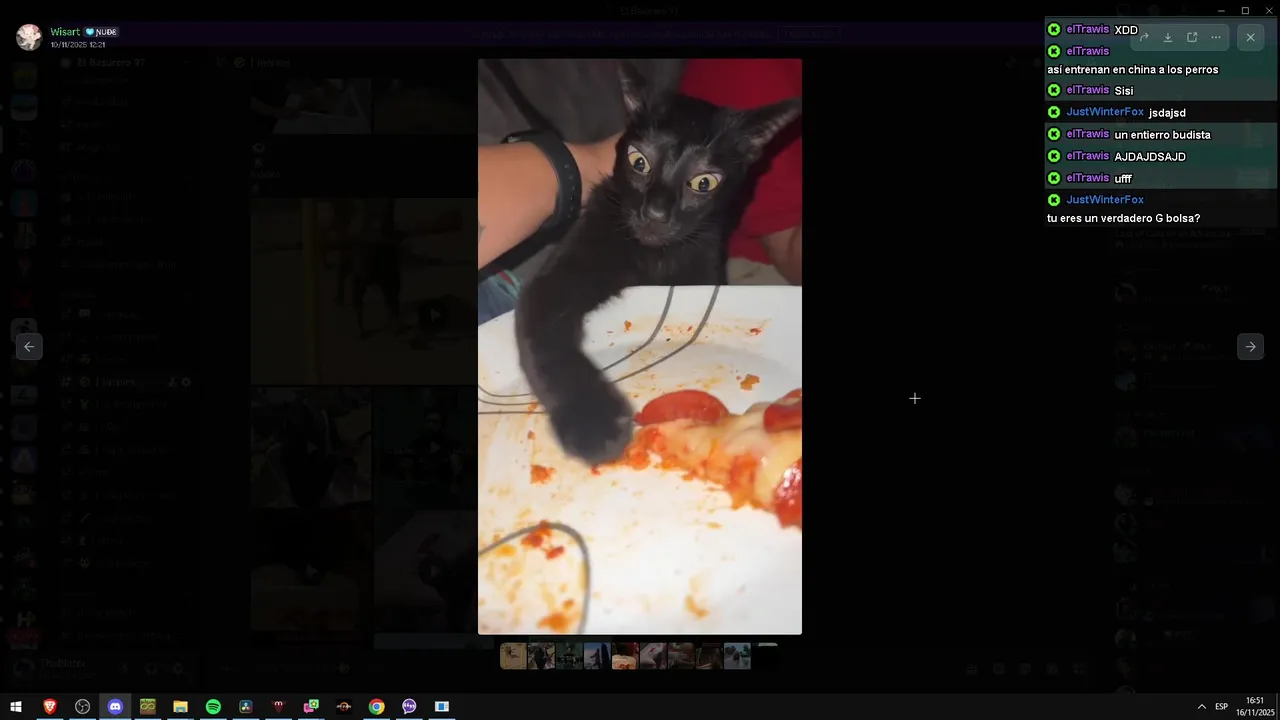
Task: Click 'asi entrenan en china a los perros'
Action: (x=1132, y=70)
